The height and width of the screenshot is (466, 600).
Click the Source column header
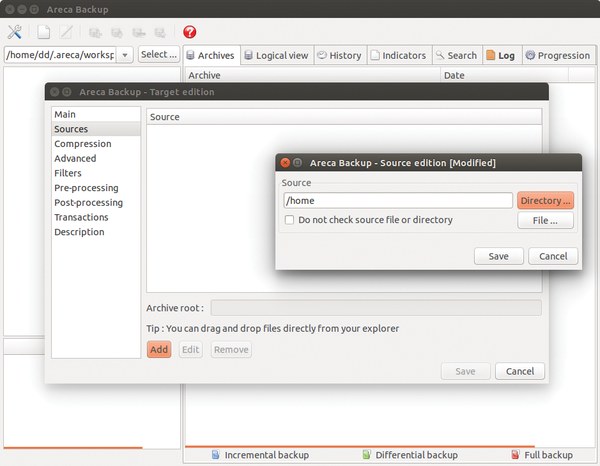[344, 117]
